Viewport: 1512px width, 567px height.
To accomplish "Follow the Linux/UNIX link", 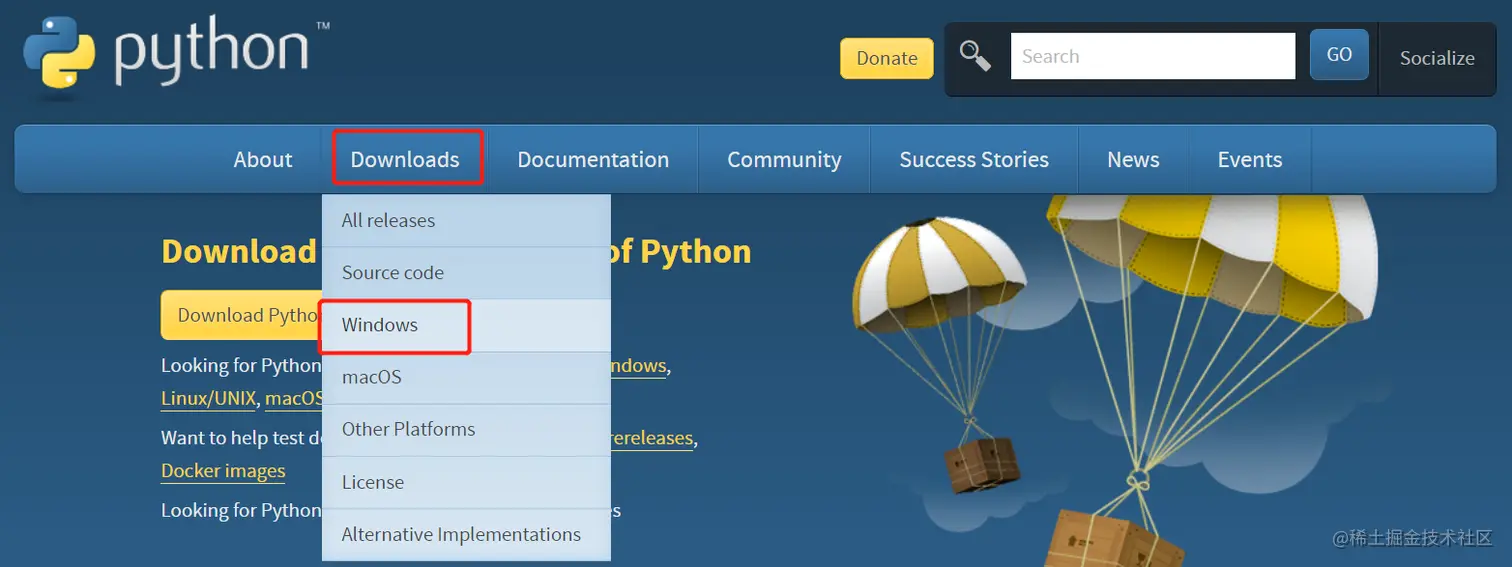I will click(208, 398).
